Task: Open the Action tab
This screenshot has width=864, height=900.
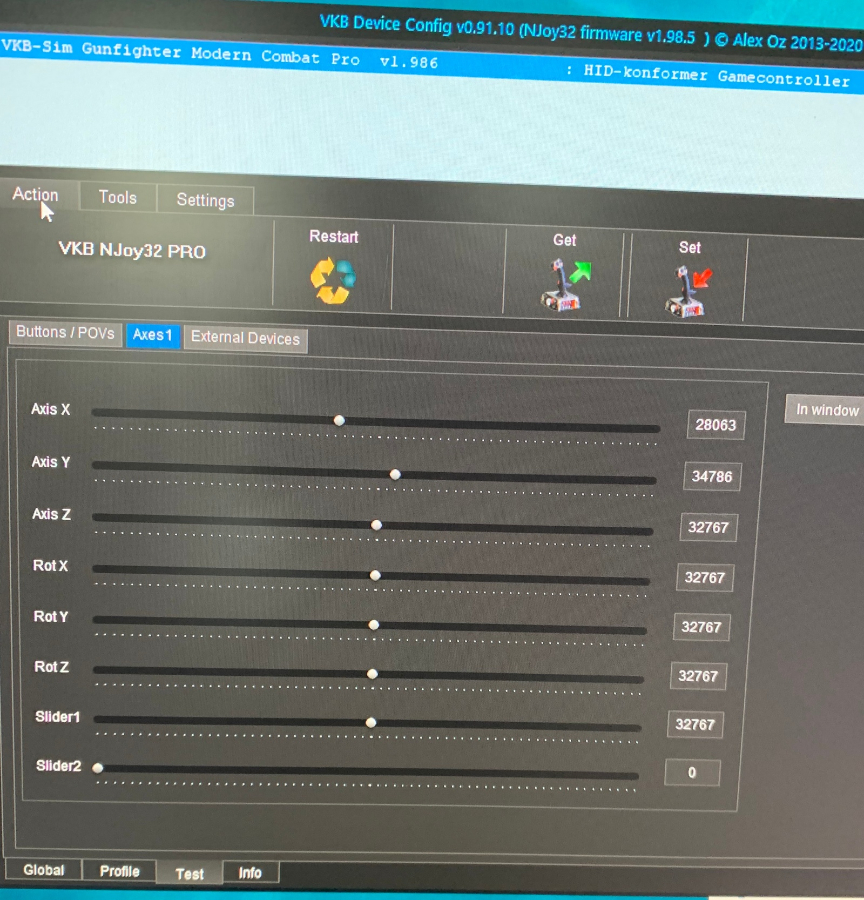Action: [x=36, y=195]
